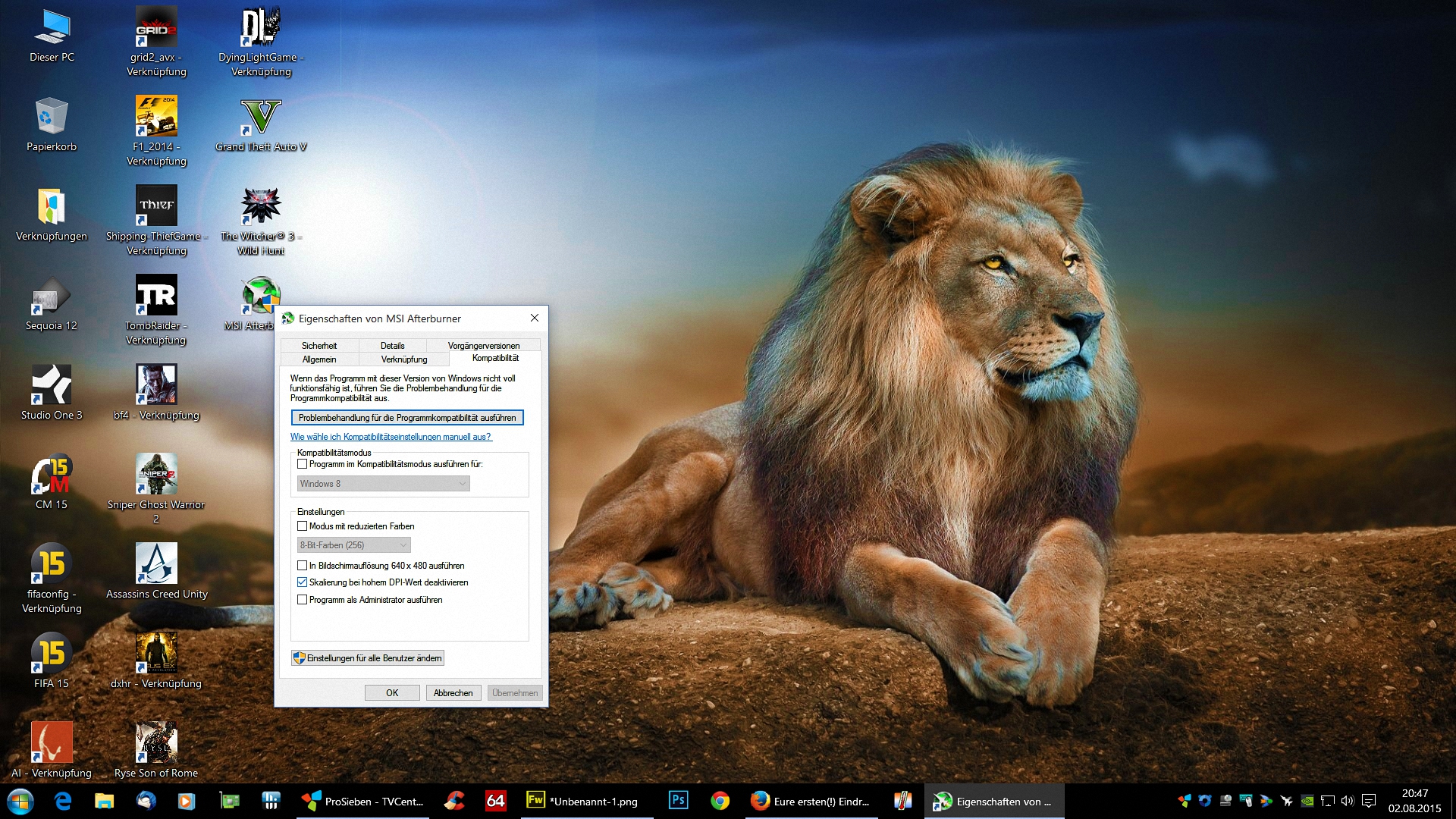Switch to the Verknüpfung tab
Image resolution: width=1456 pixels, height=819 pixels.
[404, 359]
